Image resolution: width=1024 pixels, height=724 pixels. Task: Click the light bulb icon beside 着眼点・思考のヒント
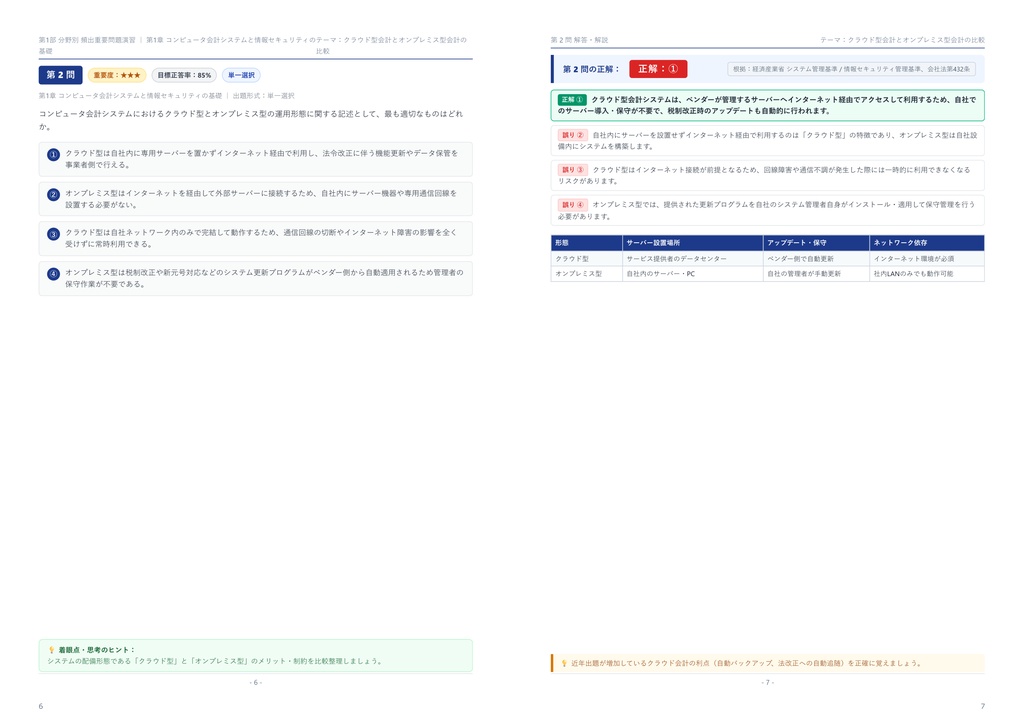pyautogui.click(x=52, y=650)
